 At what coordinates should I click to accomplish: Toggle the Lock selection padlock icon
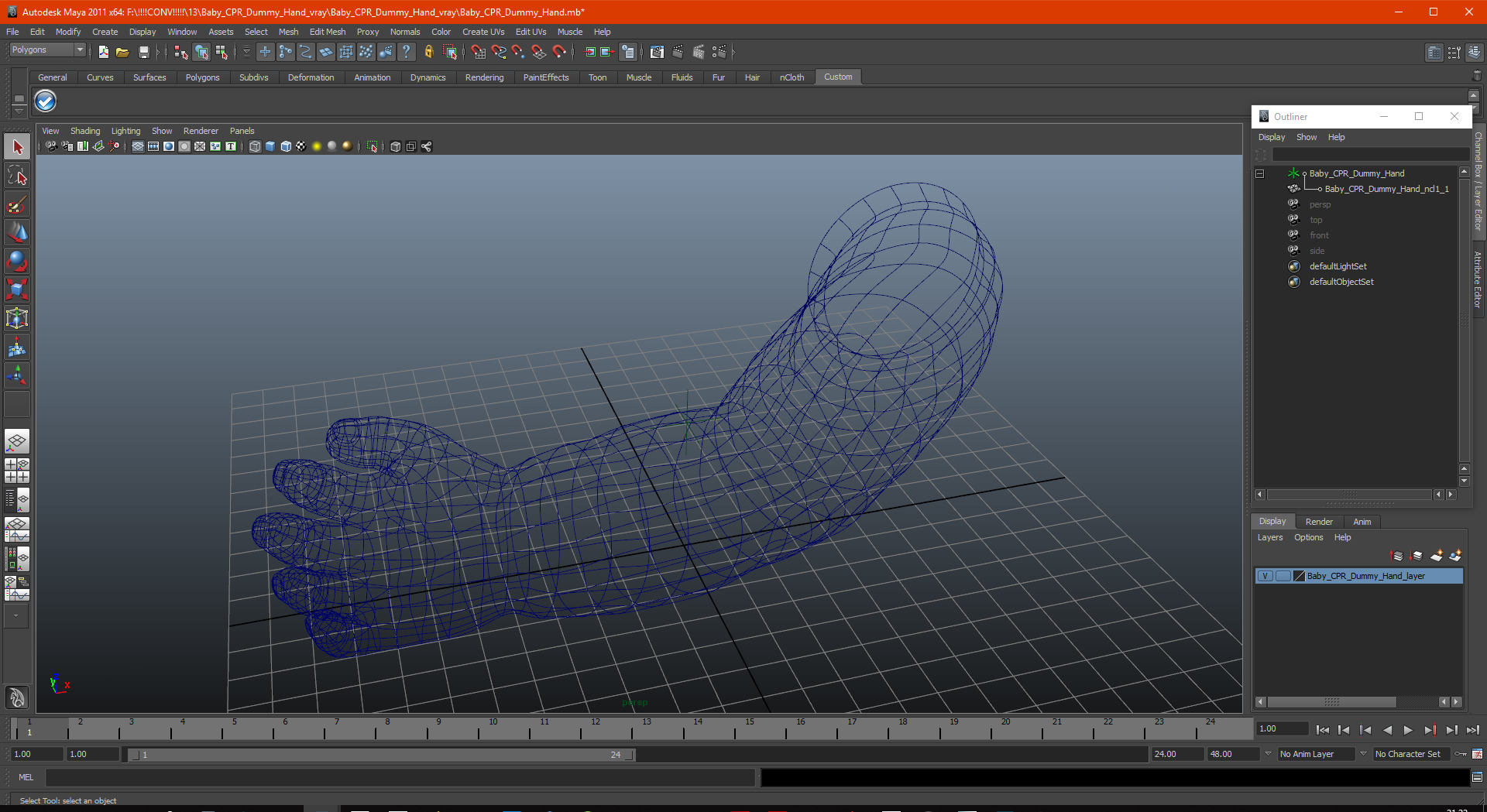tap(428, 52)
